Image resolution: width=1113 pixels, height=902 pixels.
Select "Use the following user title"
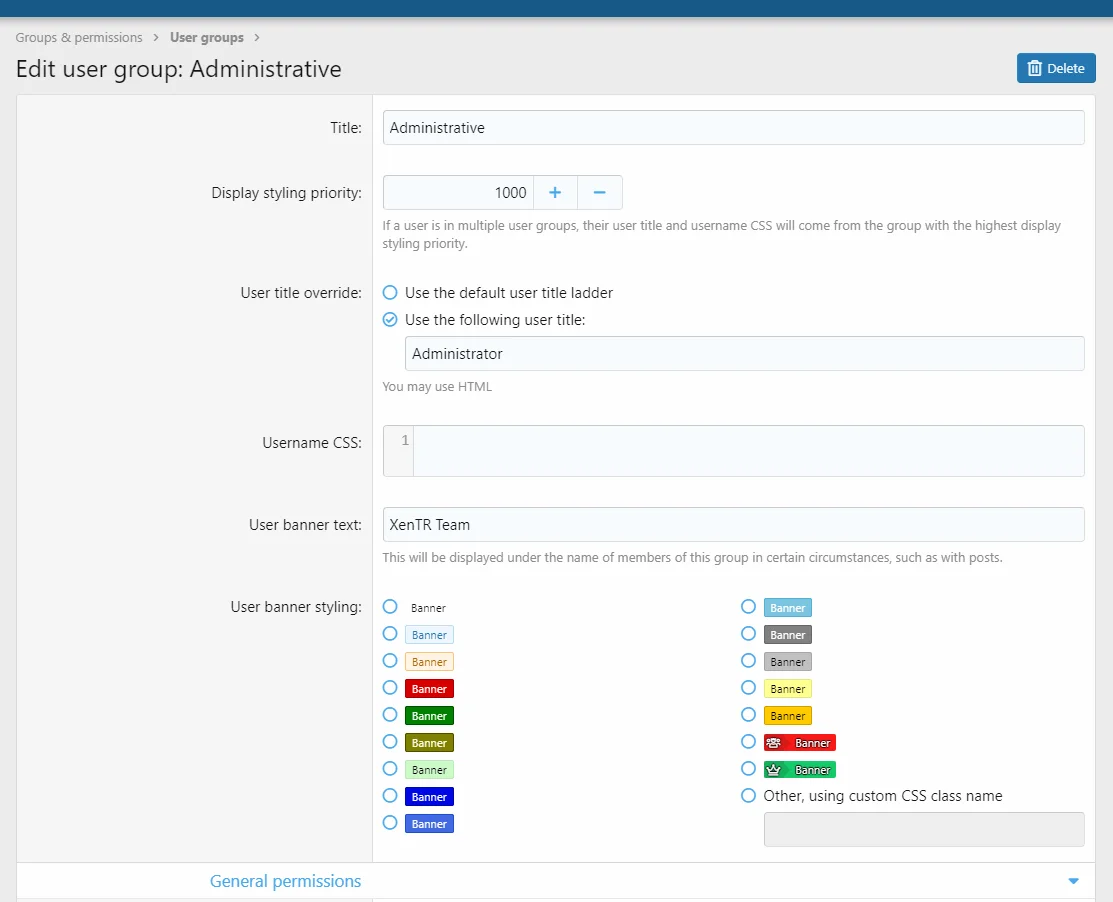tap(389, 320)
